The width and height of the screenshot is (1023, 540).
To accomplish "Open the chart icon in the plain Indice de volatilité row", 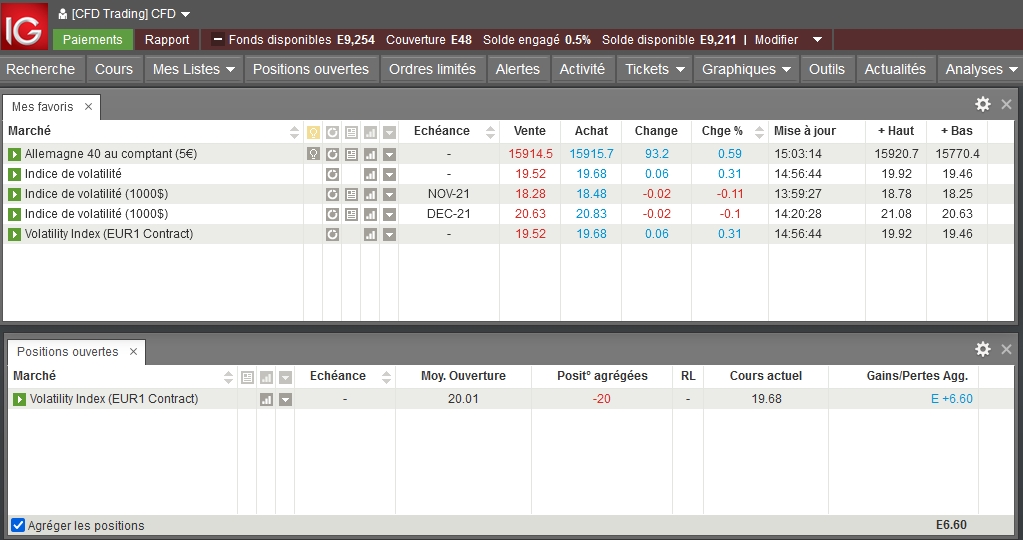I will (x=370, y=174).
